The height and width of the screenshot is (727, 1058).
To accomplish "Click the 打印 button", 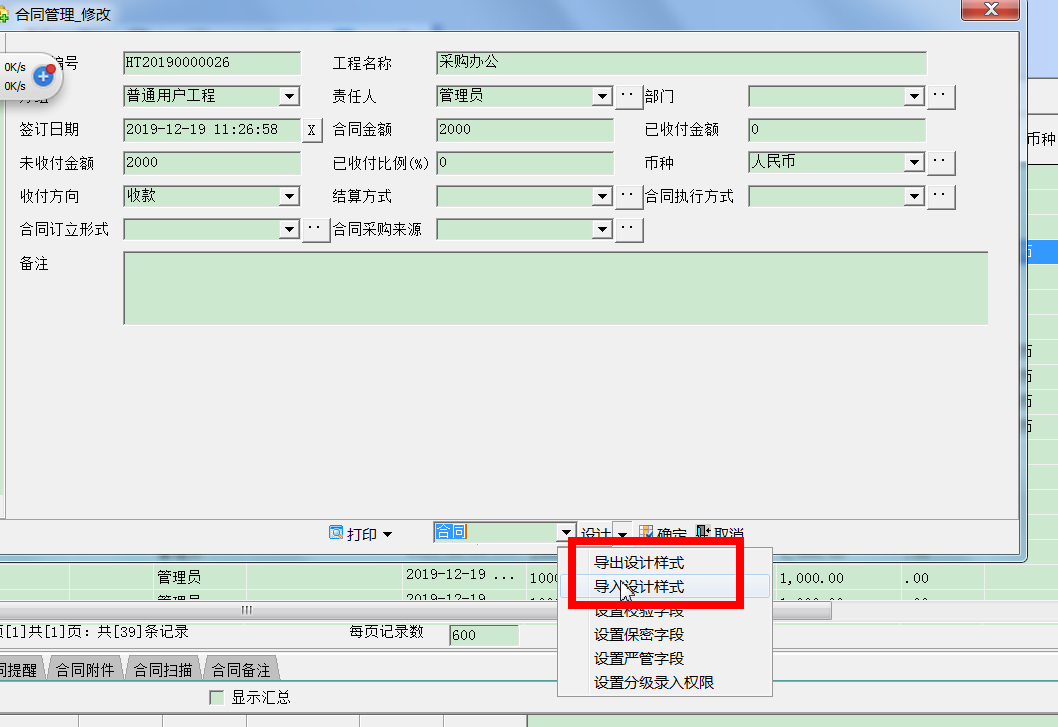I will tap(362, 535).
